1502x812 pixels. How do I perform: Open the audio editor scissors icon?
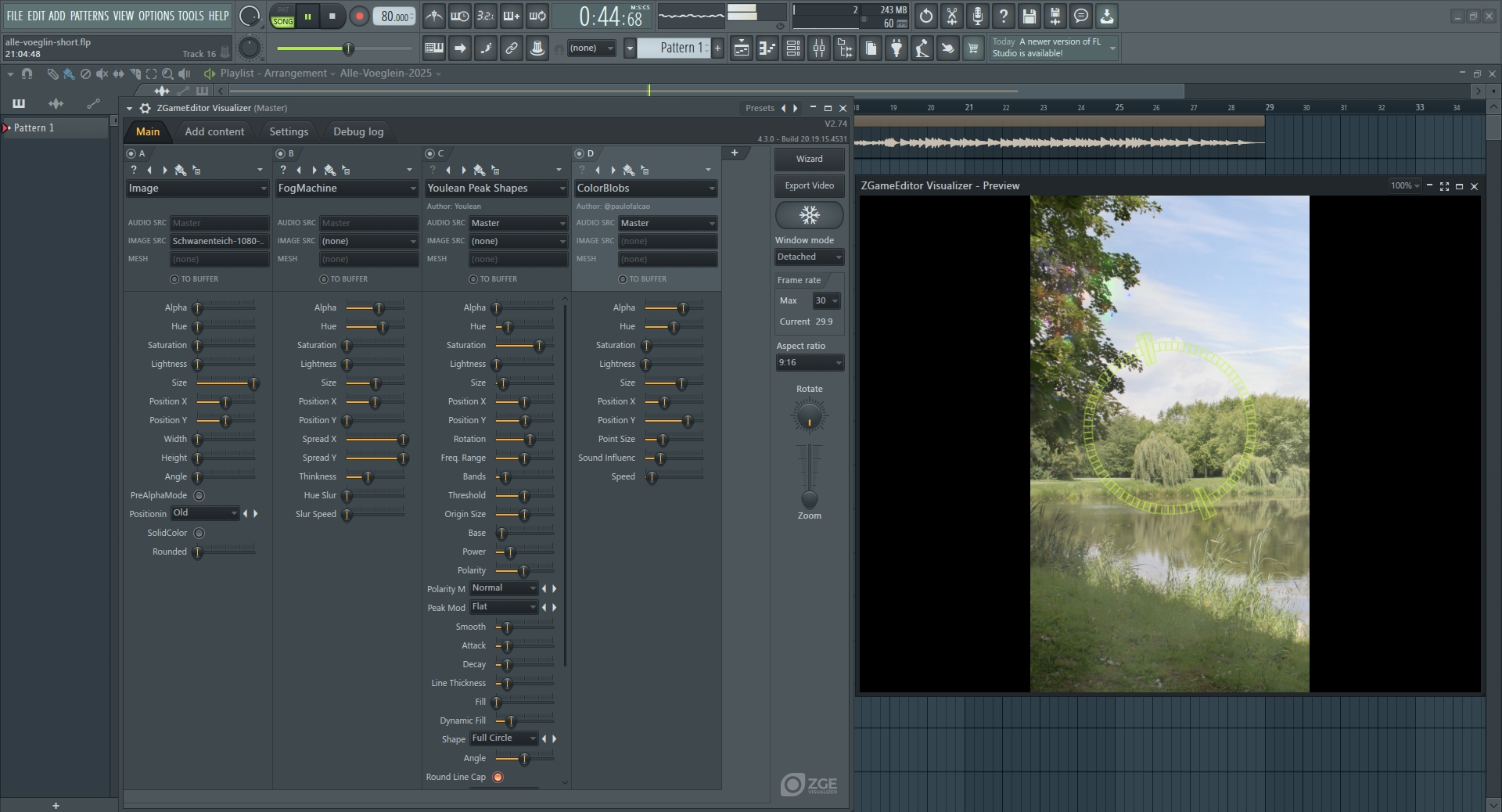pyautogui.click(x=952, y=16)
